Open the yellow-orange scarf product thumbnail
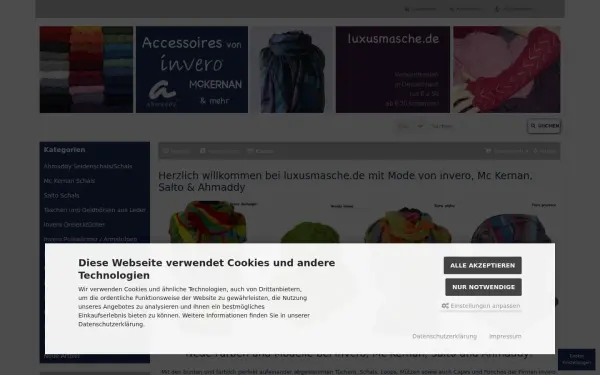 [408, 224]
